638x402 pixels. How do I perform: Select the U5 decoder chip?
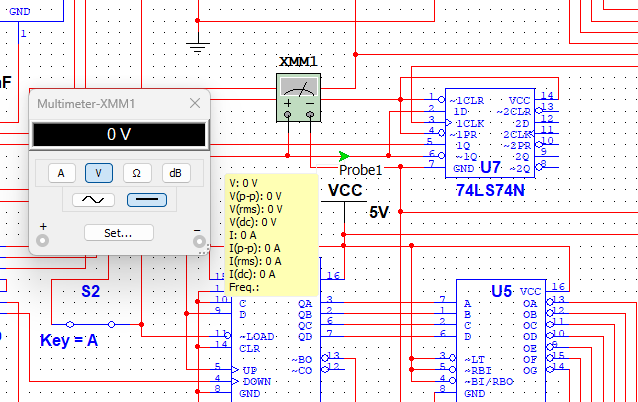pos(501,341)
